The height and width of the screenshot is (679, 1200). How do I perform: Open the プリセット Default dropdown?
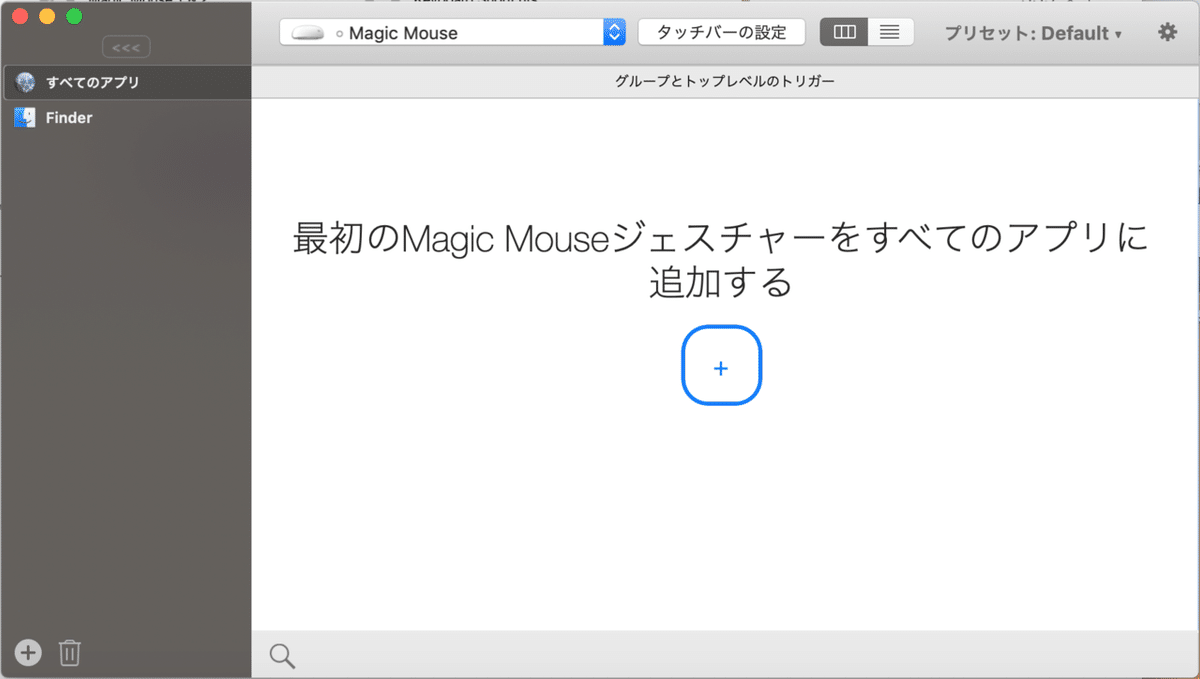click(1030, 32)
